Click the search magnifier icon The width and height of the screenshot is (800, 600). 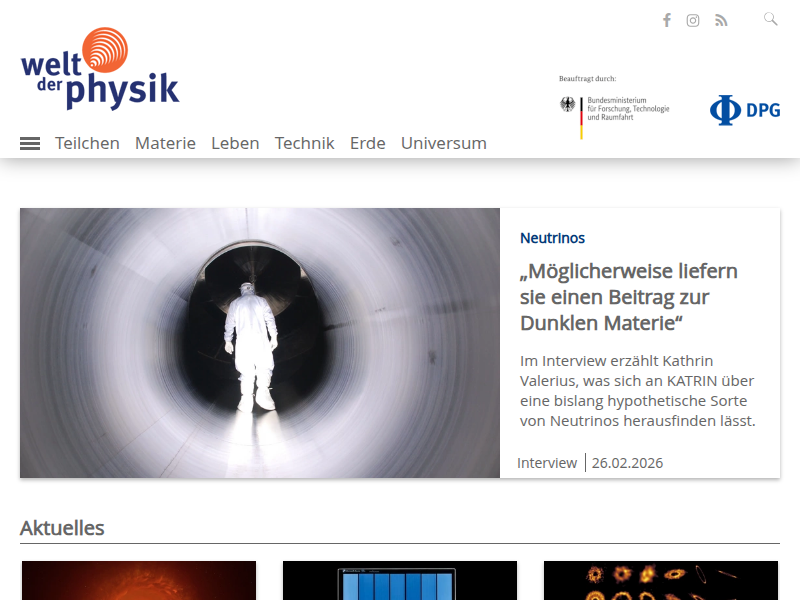coord(770,19)
